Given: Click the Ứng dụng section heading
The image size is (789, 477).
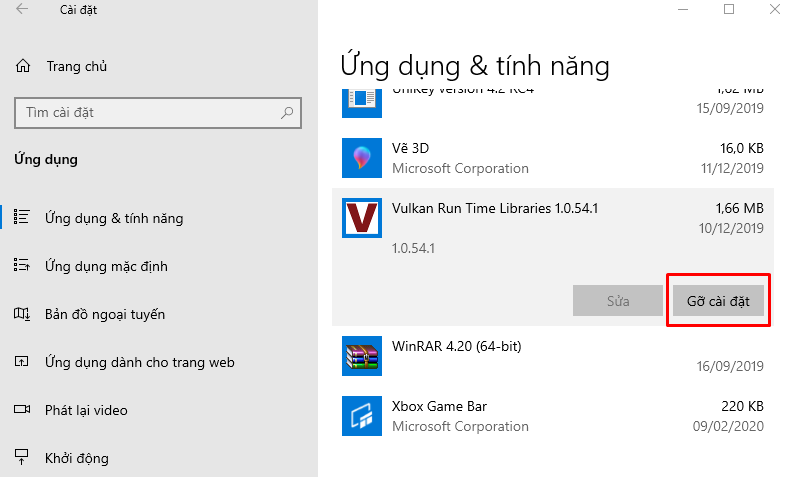Looking at the screenshot, I should (x=46, y=160).
